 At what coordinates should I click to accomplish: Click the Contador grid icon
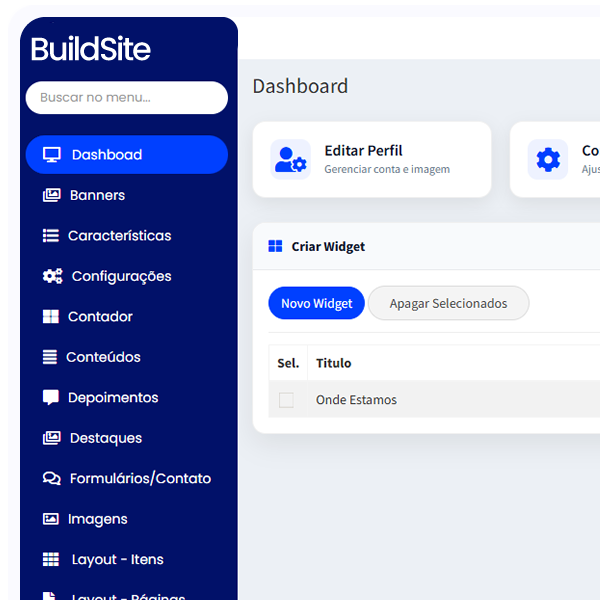tap(51, 317)
